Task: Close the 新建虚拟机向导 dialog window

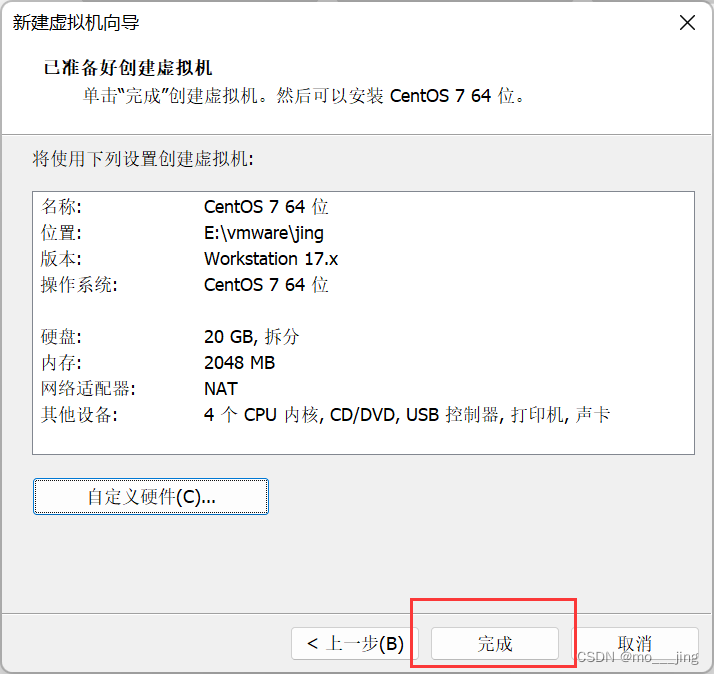Action: tap(687, 22)
